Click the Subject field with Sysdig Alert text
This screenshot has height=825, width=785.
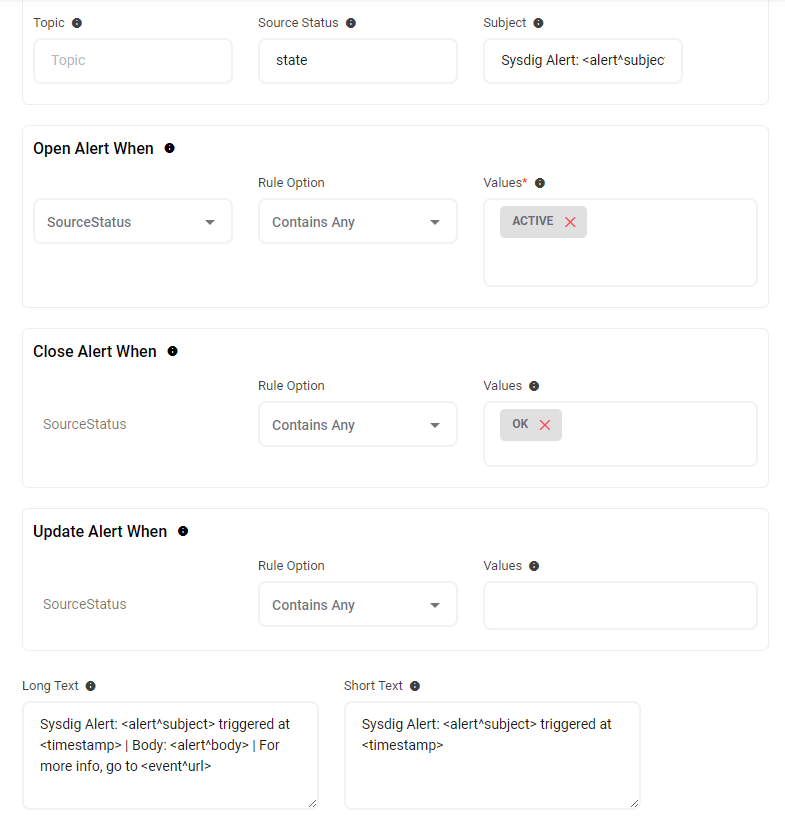coord(582,61)
